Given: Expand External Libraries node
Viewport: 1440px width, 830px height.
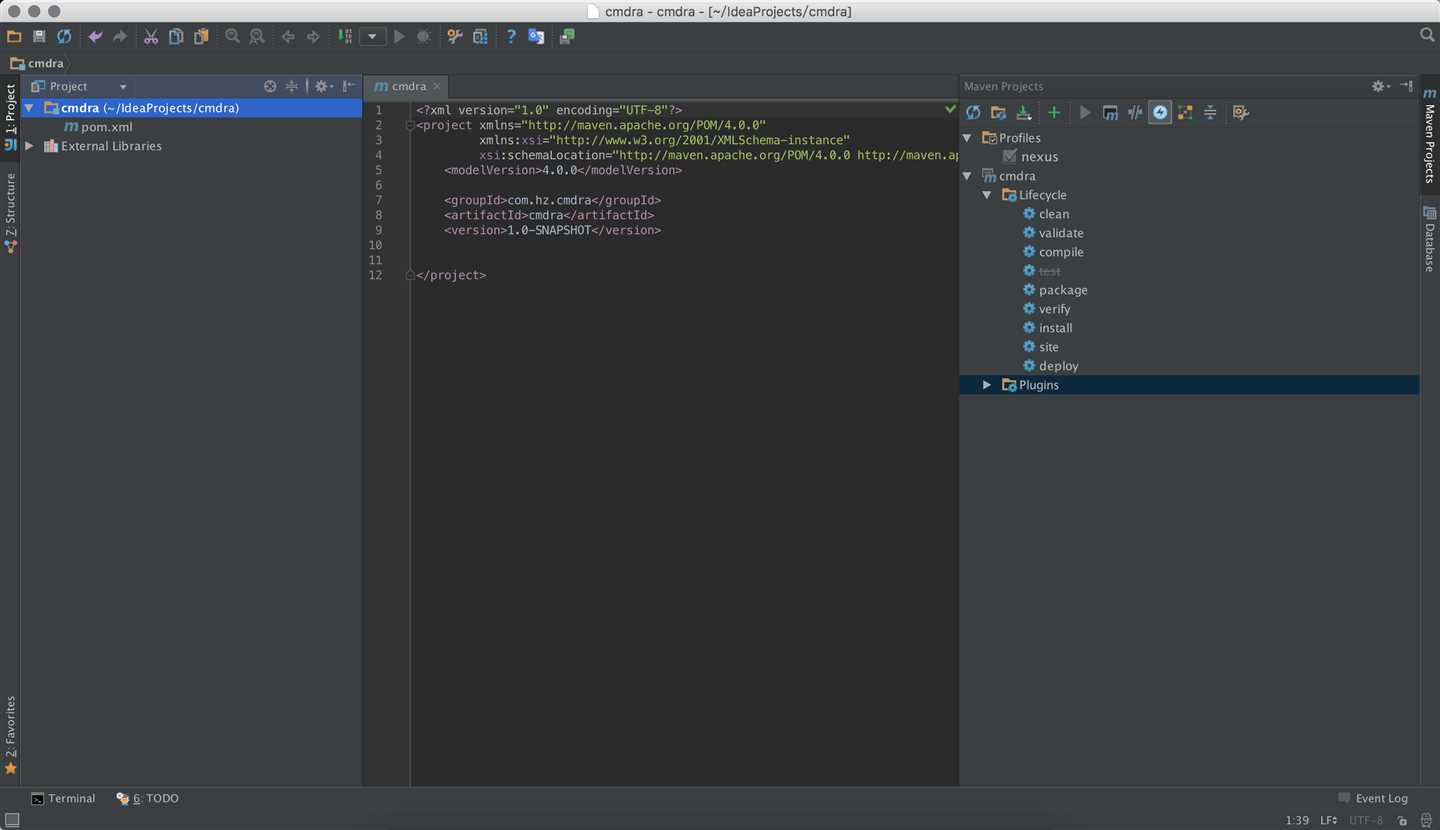Looking at the screenshot, I should (29, 146).
